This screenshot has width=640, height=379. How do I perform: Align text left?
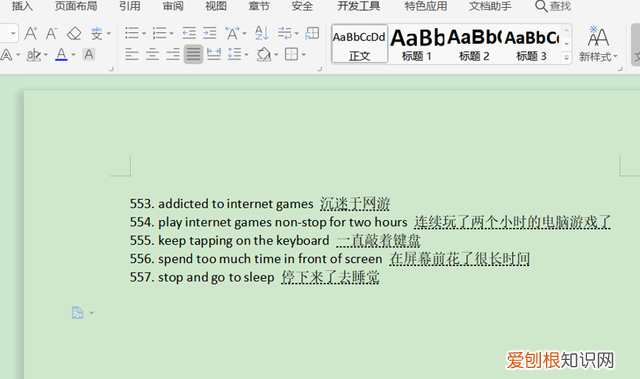(131, 54)
